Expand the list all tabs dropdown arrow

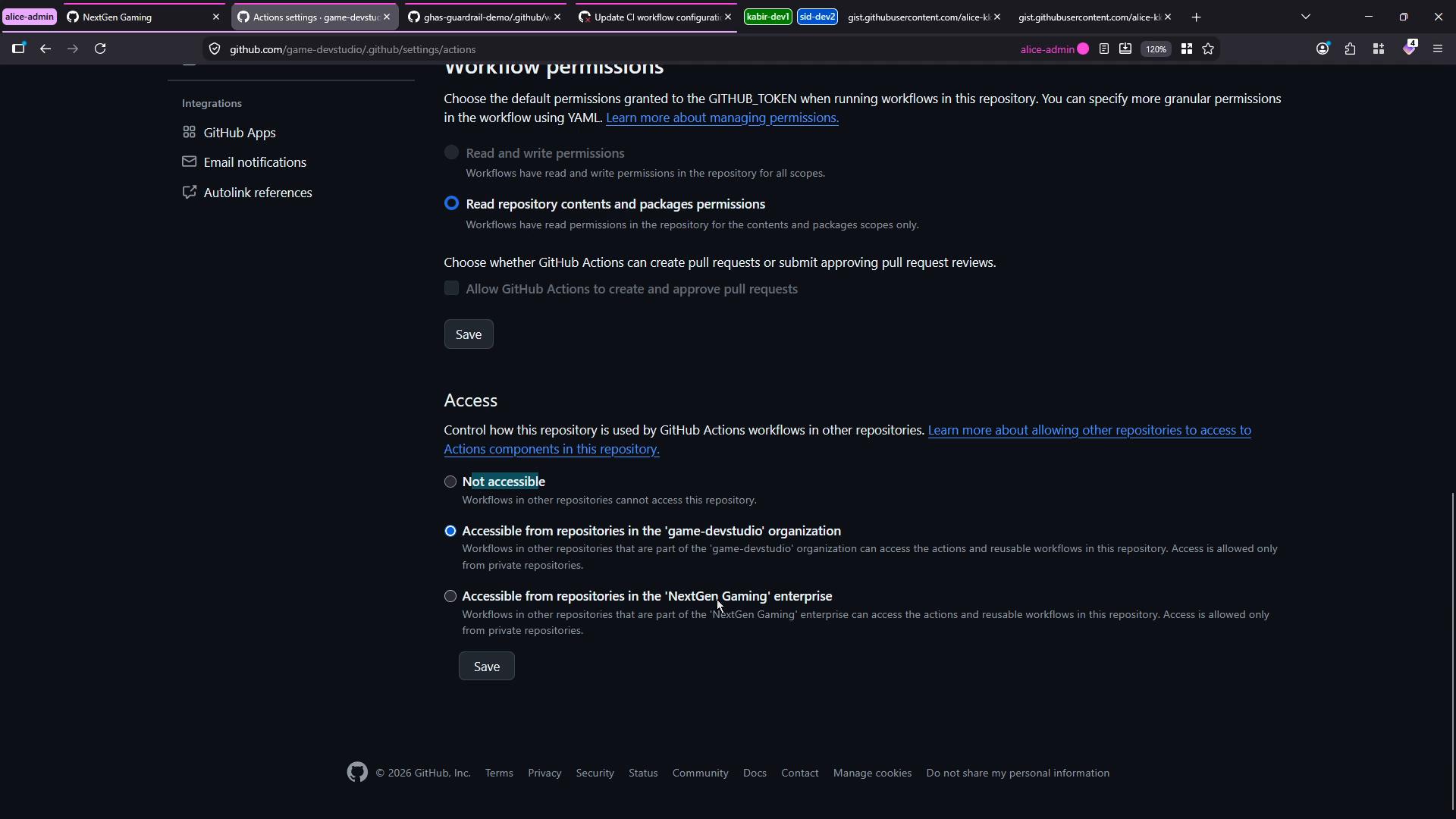tap(1306, 17)
